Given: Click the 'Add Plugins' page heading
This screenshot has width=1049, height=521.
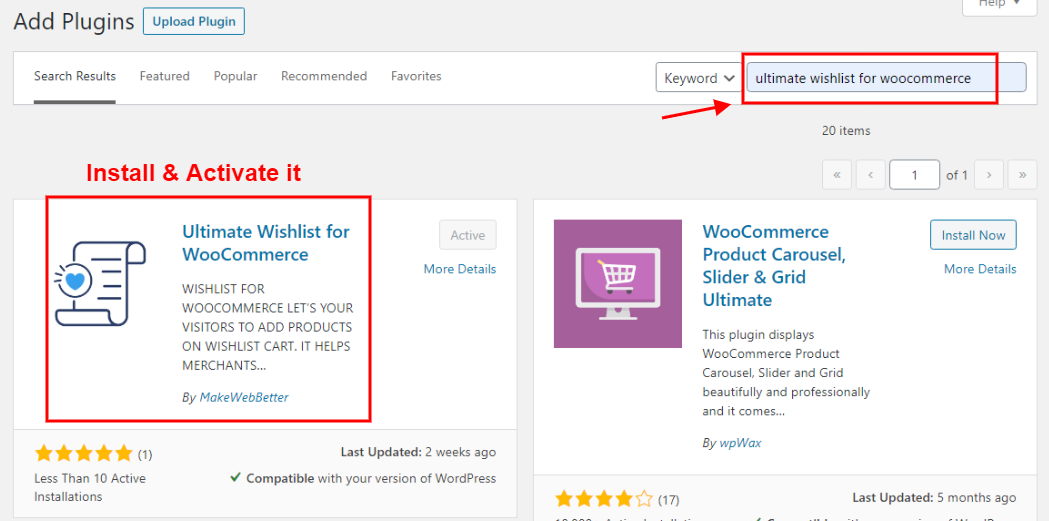Looking at the screenshot, I should [x=74, y=21].
